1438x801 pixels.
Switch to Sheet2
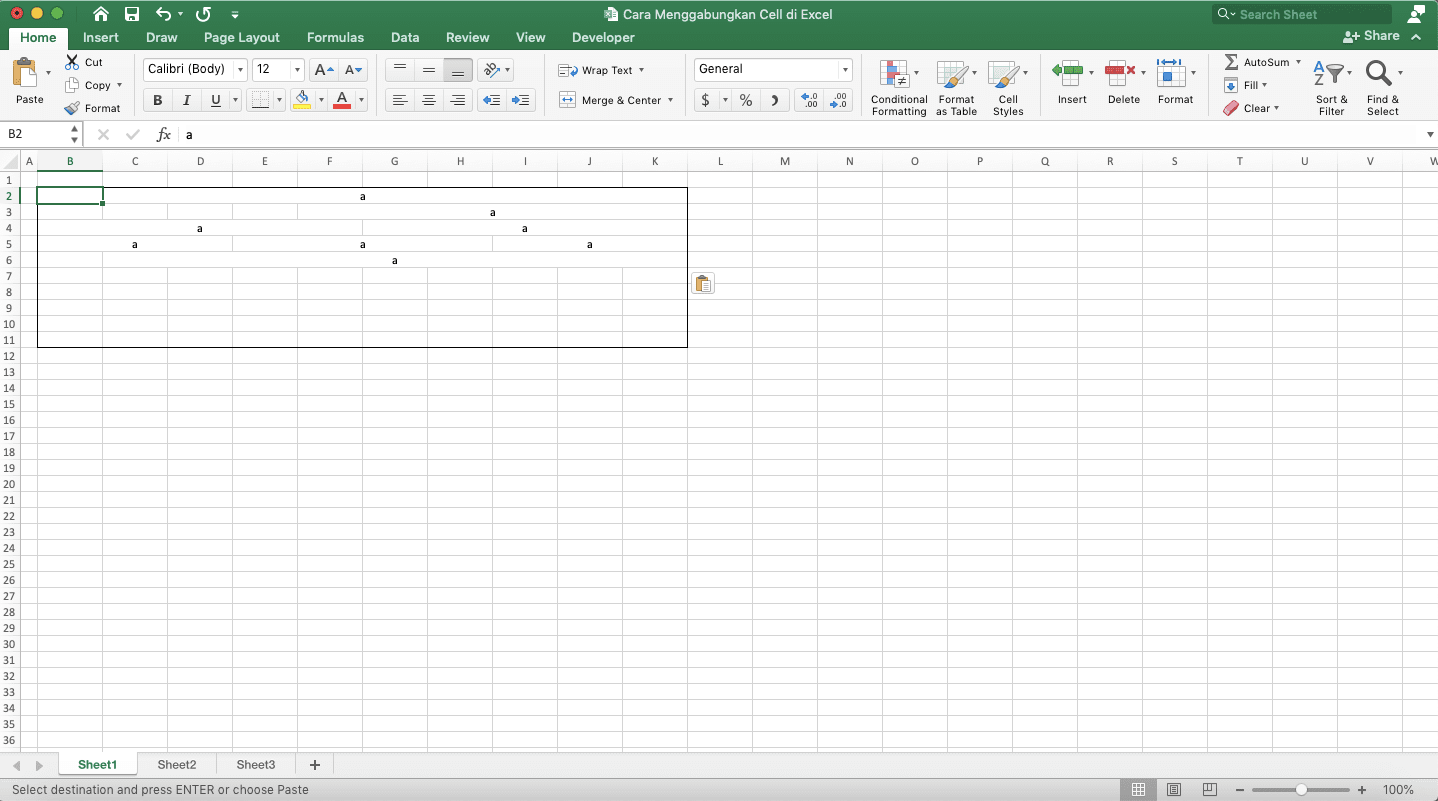click(177, 765)
